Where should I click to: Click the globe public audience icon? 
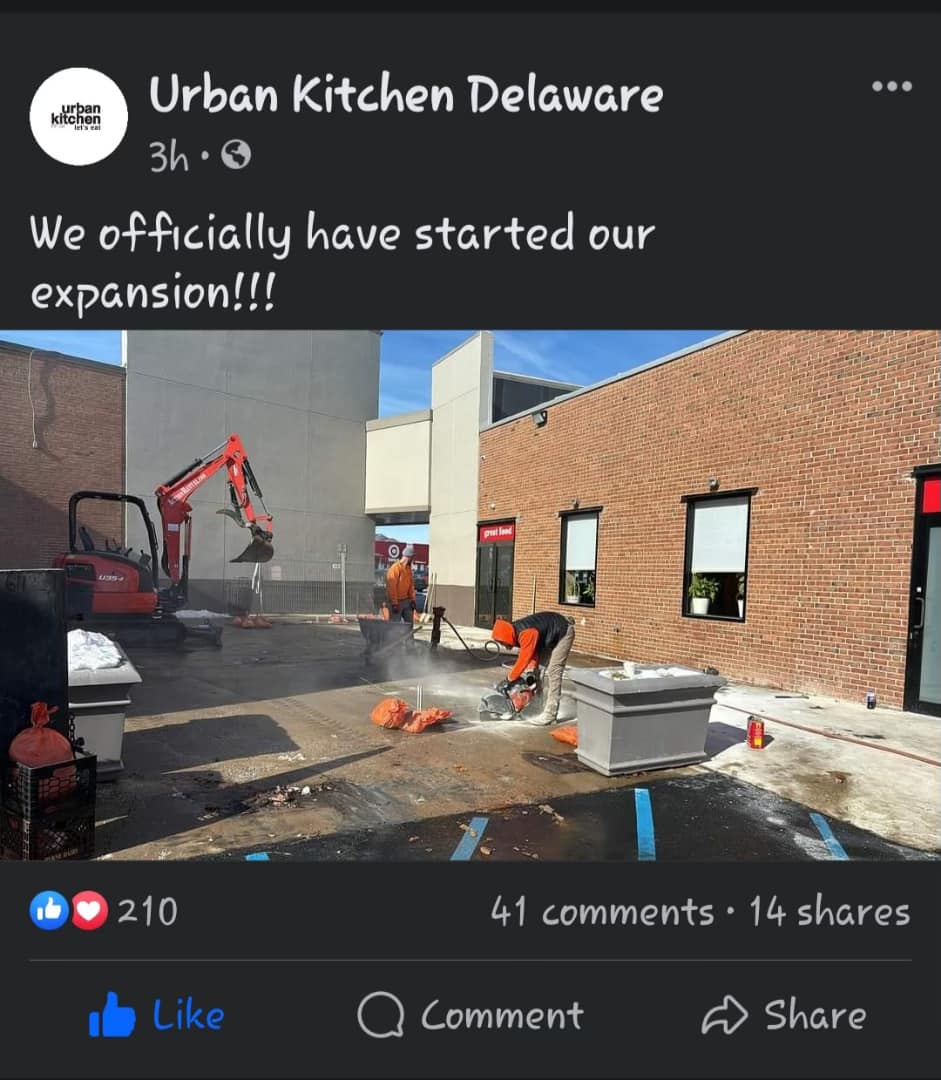coord(236,155)
